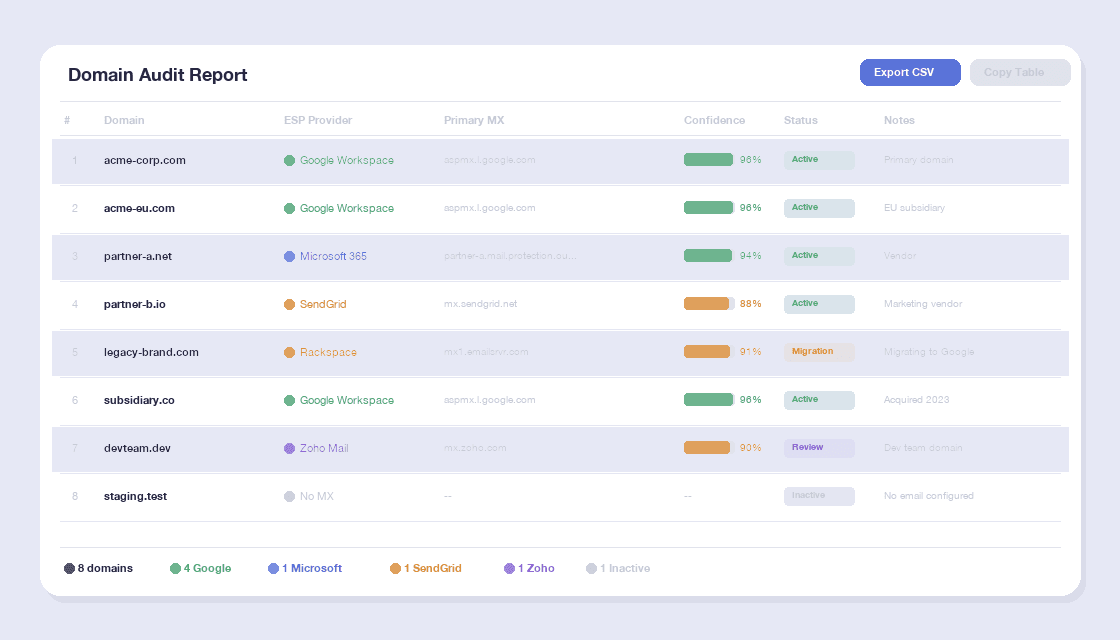This screenshot has height=640, width=1120.
Task: Open the subsidiary.co domain row
Action: click(139, 400)
